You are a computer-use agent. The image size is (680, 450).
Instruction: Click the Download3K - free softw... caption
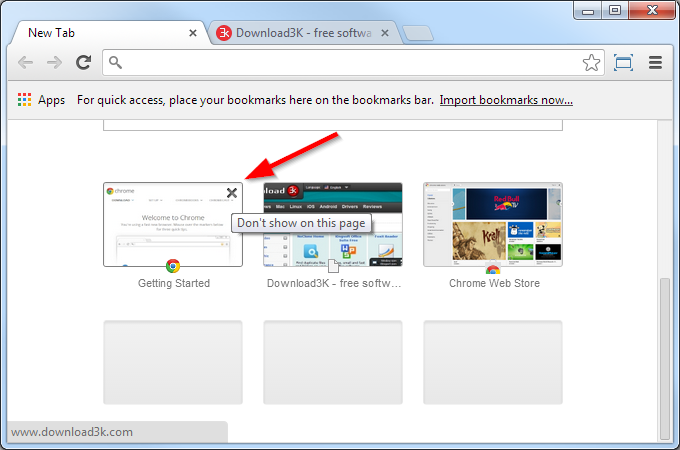pyautogui.click(x=334, y=283)
